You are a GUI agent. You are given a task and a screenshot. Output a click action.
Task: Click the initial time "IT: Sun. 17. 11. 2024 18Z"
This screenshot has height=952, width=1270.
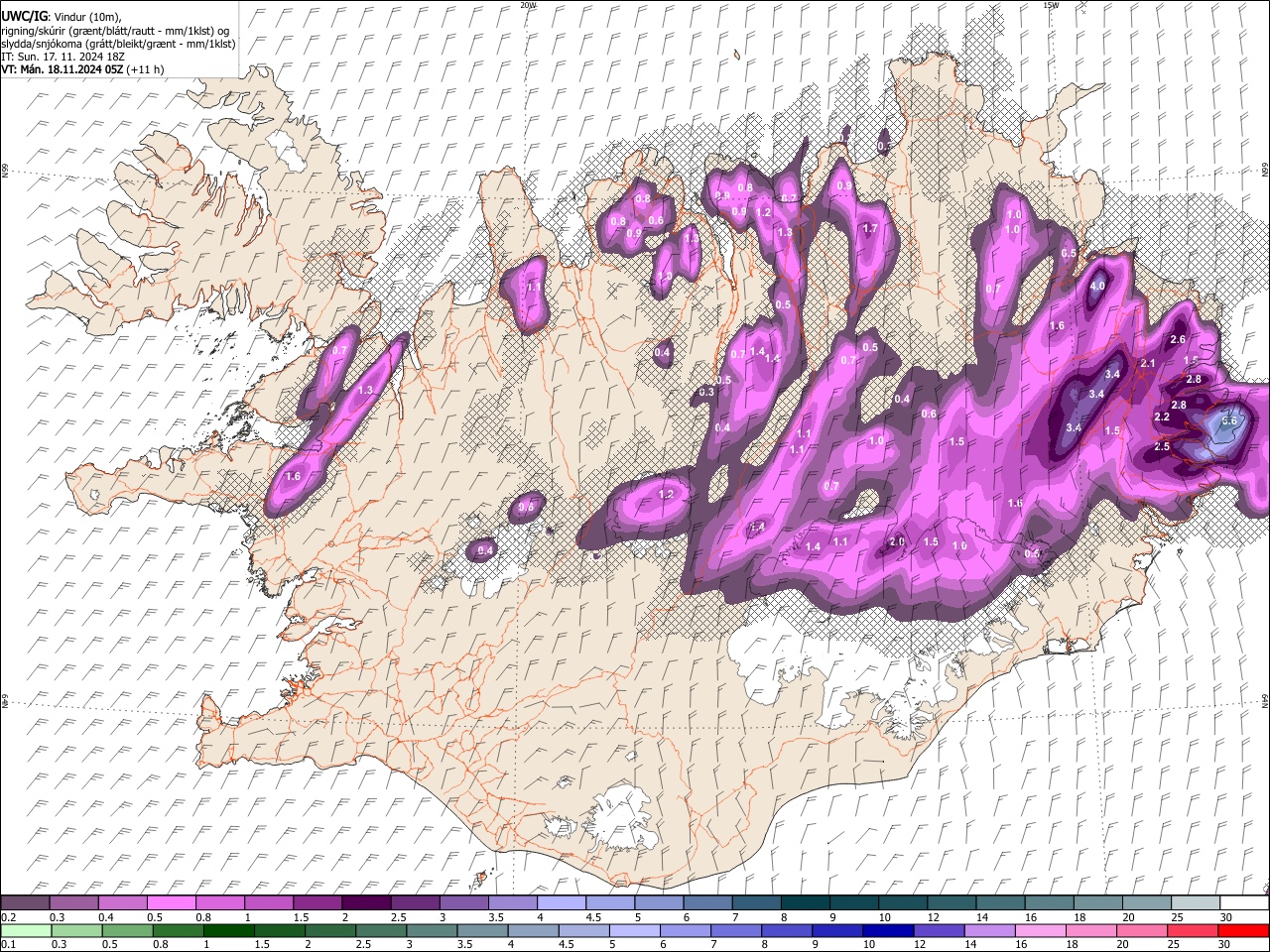(x=63, y=57)
